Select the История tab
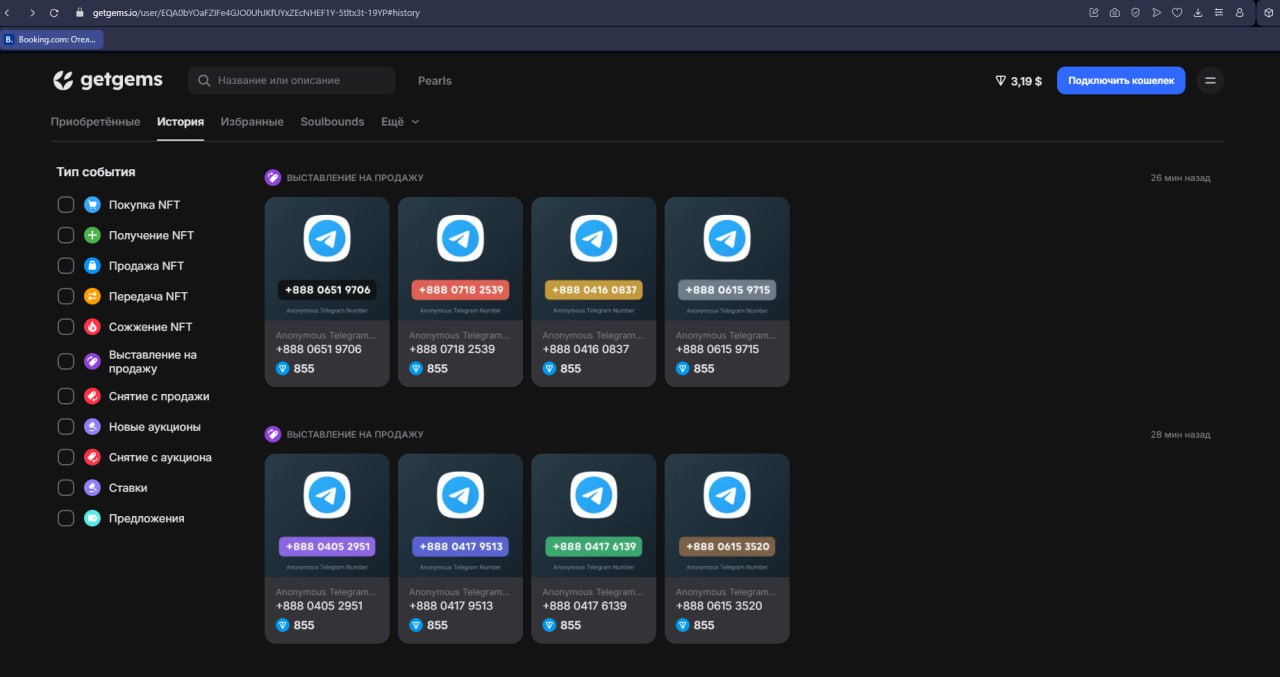Screen dimensions: 1280x677 [180, 122]
